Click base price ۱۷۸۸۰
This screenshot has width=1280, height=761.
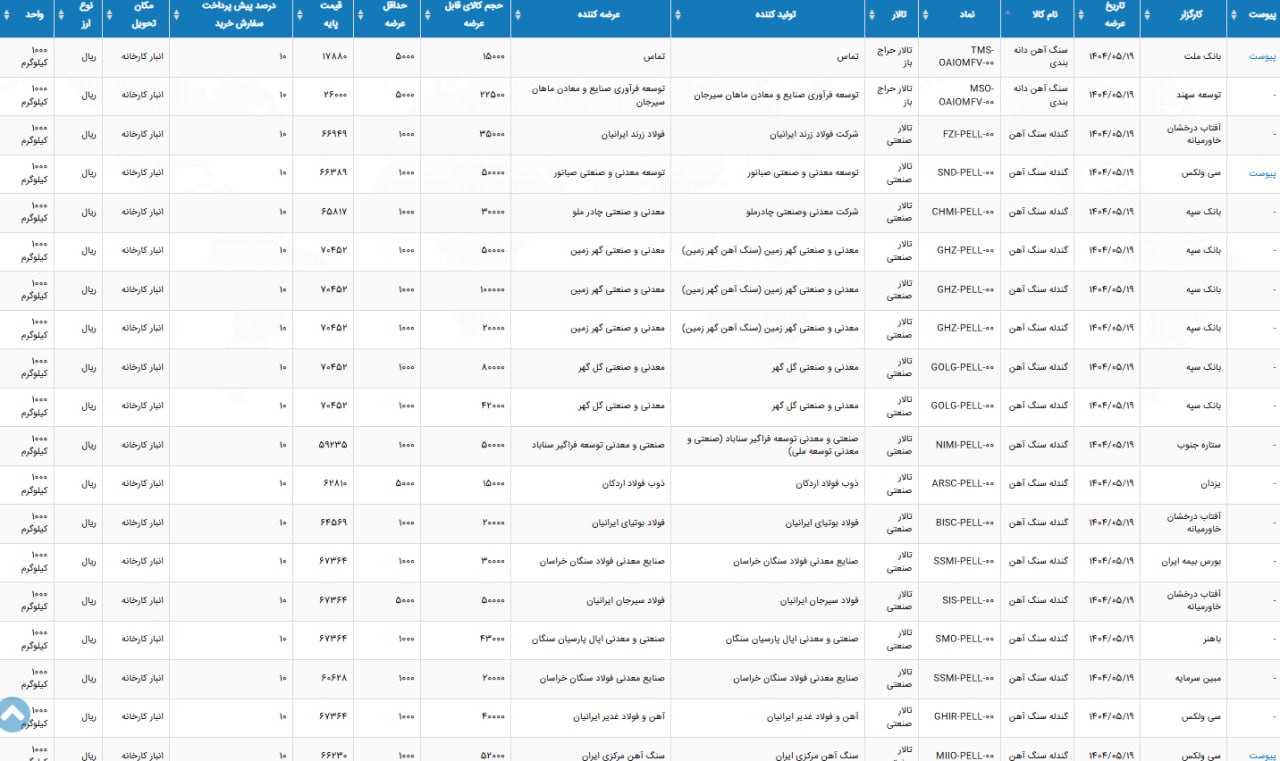click(334, 57)
